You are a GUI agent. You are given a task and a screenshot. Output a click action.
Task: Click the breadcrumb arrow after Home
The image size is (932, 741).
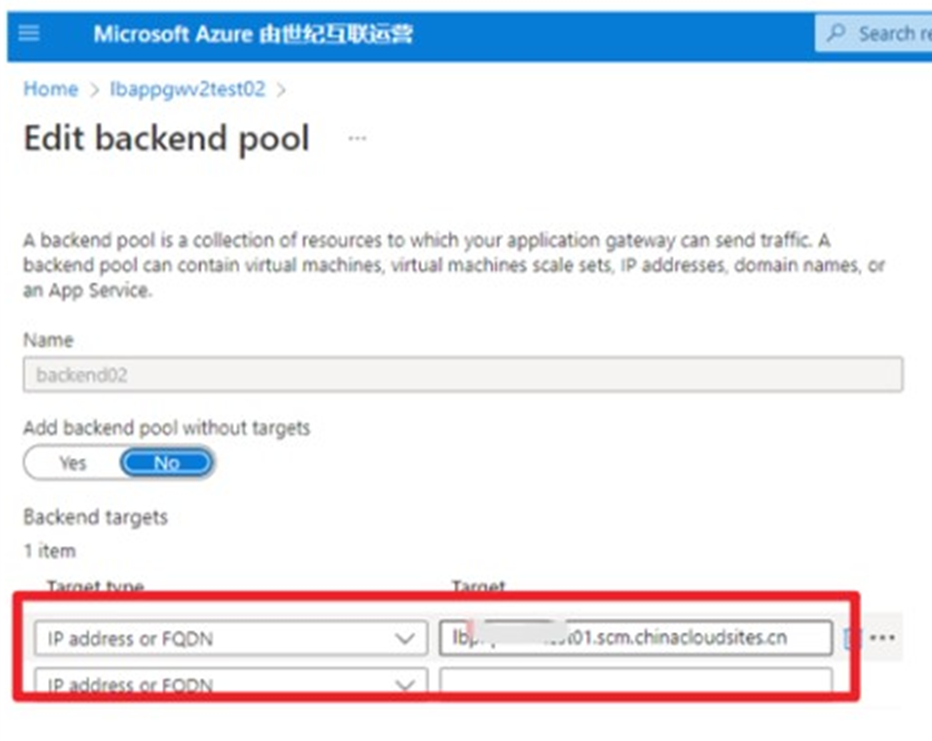coord(94,89)
